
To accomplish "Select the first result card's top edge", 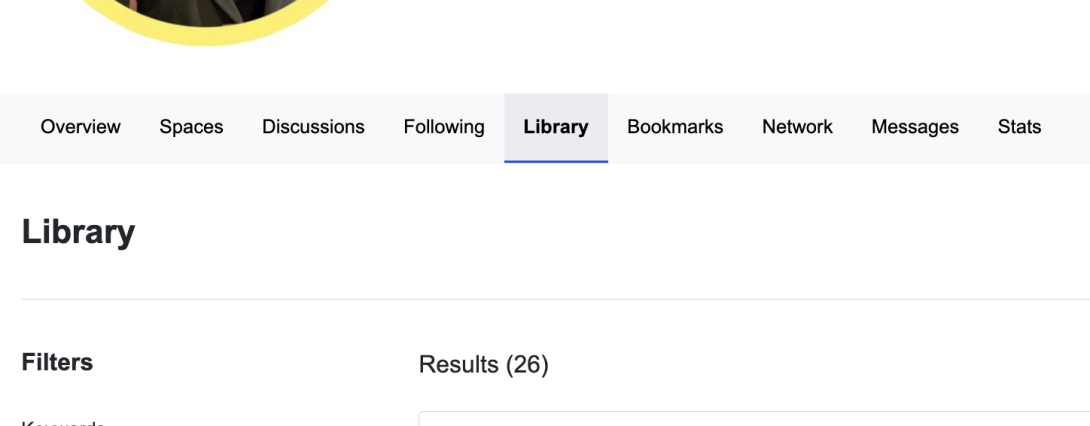I will (750, 413).
